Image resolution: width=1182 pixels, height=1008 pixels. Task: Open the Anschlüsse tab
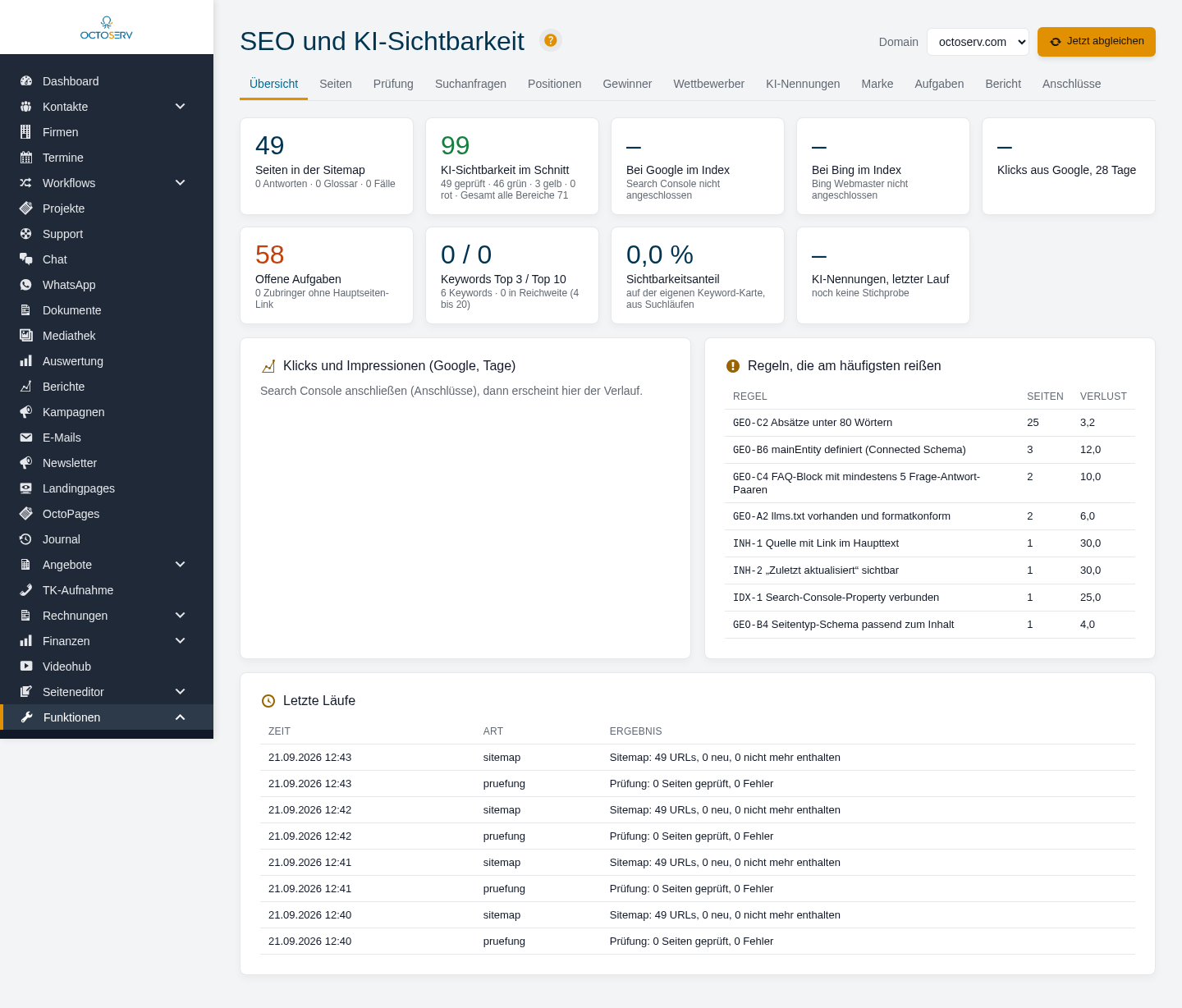(x=1071, y=84)
